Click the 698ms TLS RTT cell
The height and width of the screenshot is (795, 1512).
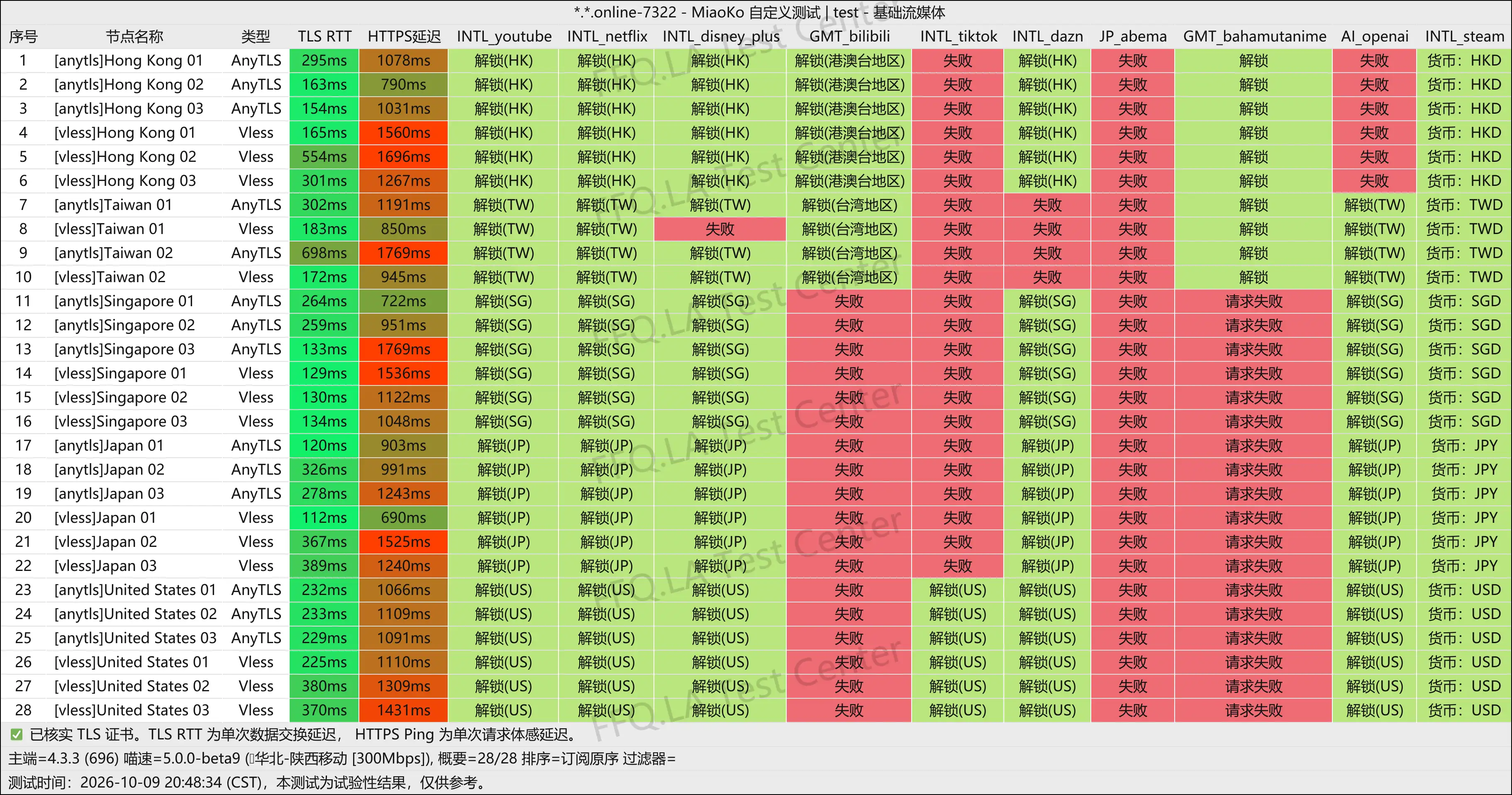[x=324, y=253]
